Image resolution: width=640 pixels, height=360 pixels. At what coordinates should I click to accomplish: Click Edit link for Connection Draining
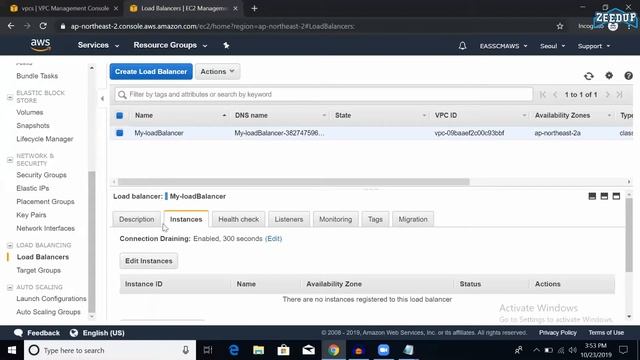(273, 238)
